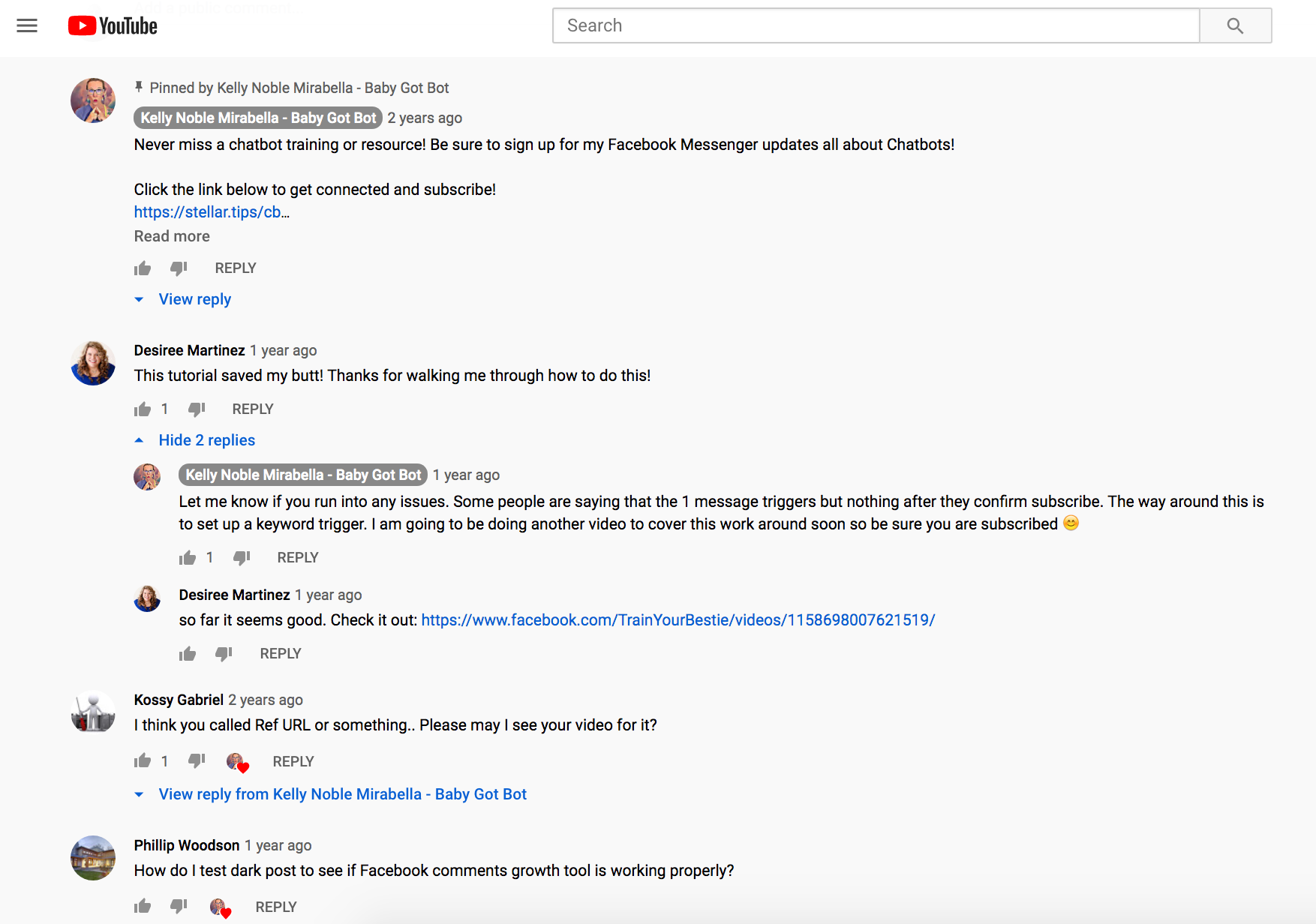Dislike Desiree's reply with Facebook link
The image size is (1316, 924).
pyautogui.click(x=224, y=654)
